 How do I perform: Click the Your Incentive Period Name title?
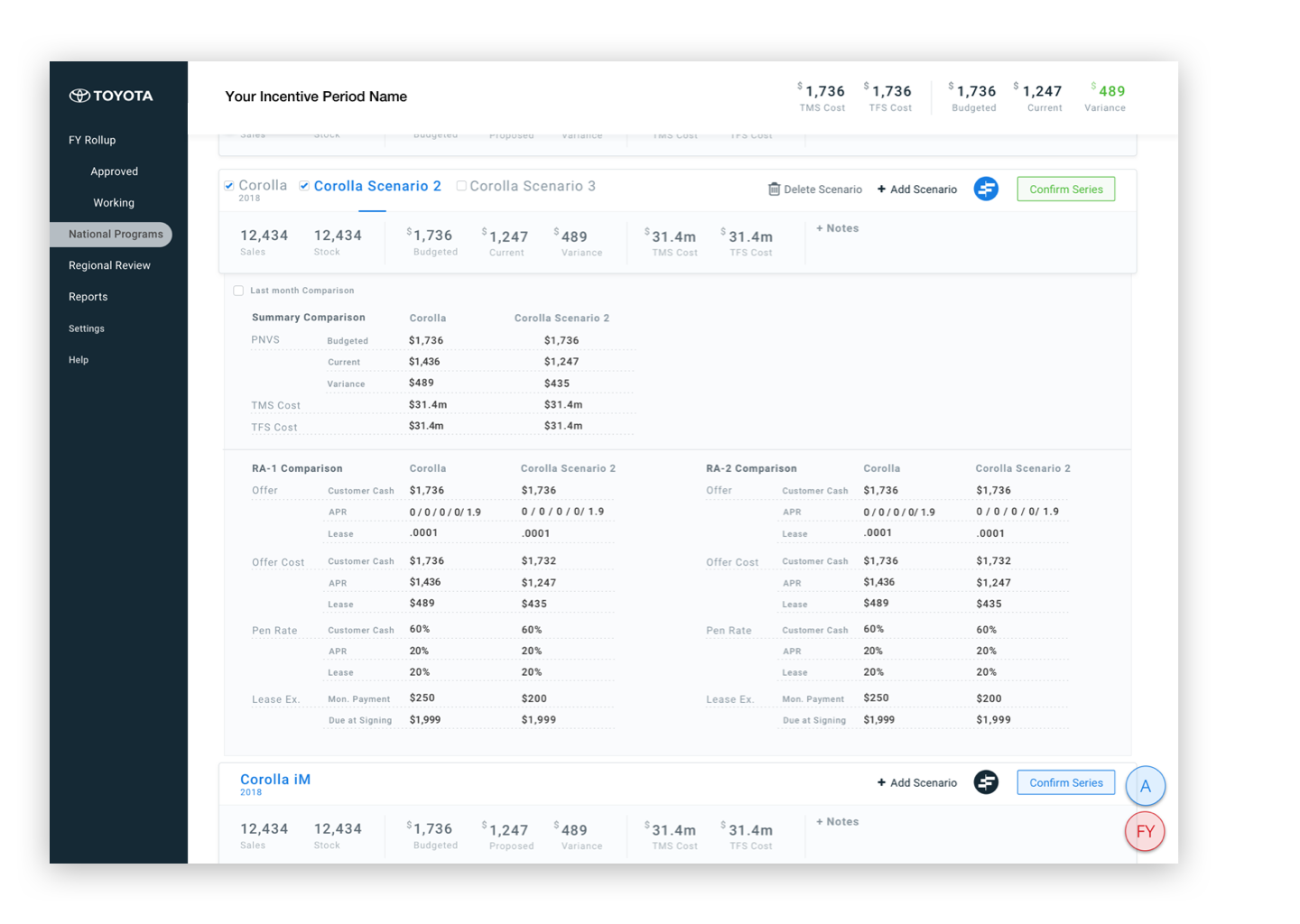point(316,97)
